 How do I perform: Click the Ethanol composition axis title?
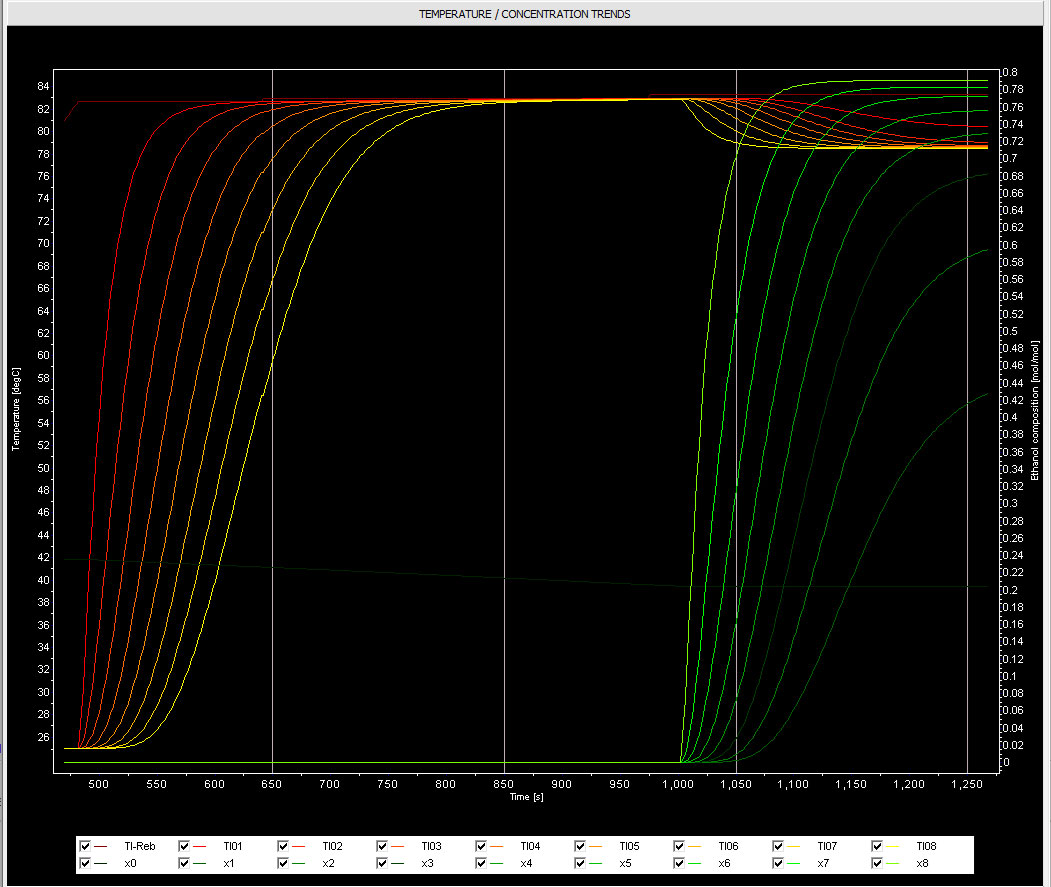point(1036,410)
